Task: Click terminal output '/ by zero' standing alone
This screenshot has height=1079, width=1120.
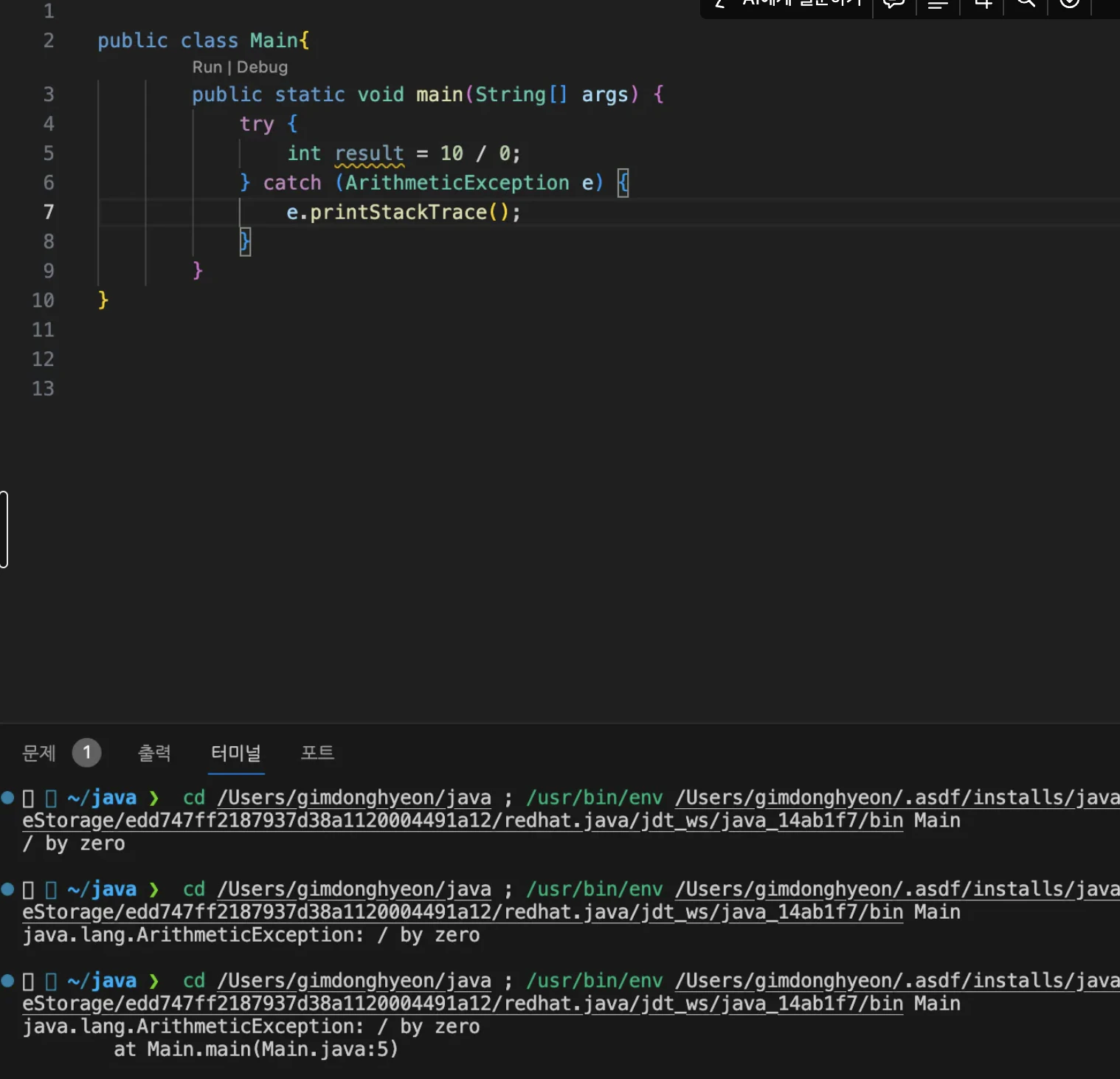Action: tap(74, 844)
